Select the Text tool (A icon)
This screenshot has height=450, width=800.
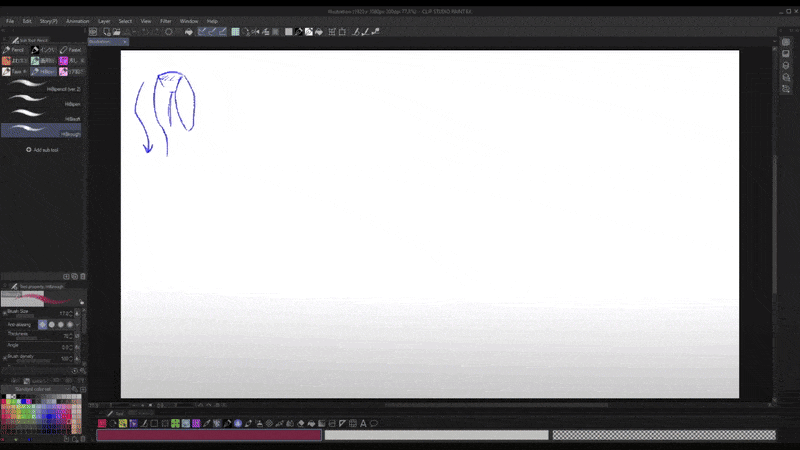click(363, 423)
